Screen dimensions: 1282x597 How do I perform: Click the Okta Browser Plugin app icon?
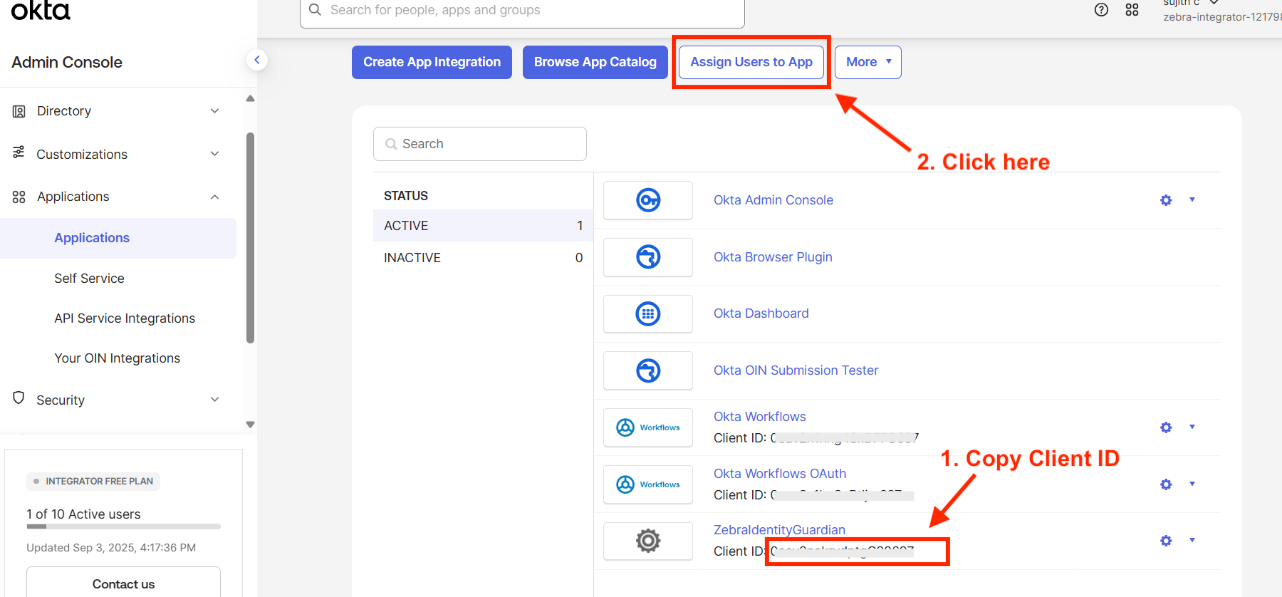click(648, 257)
